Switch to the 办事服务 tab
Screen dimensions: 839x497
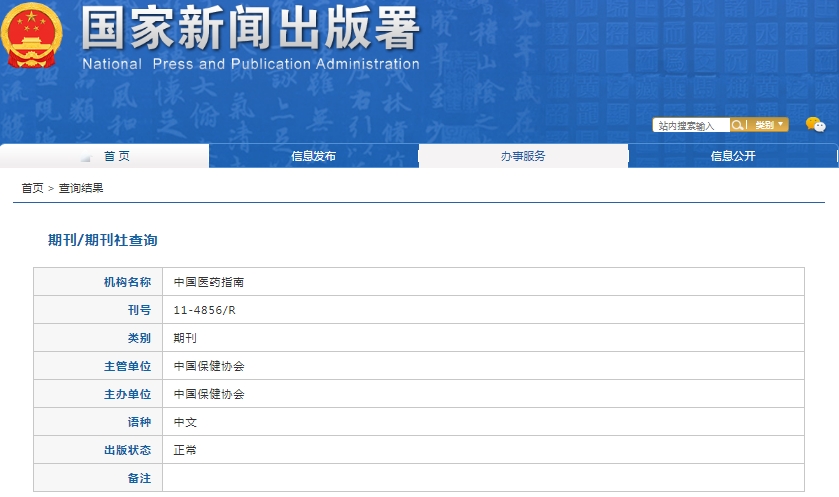point(523,156)
